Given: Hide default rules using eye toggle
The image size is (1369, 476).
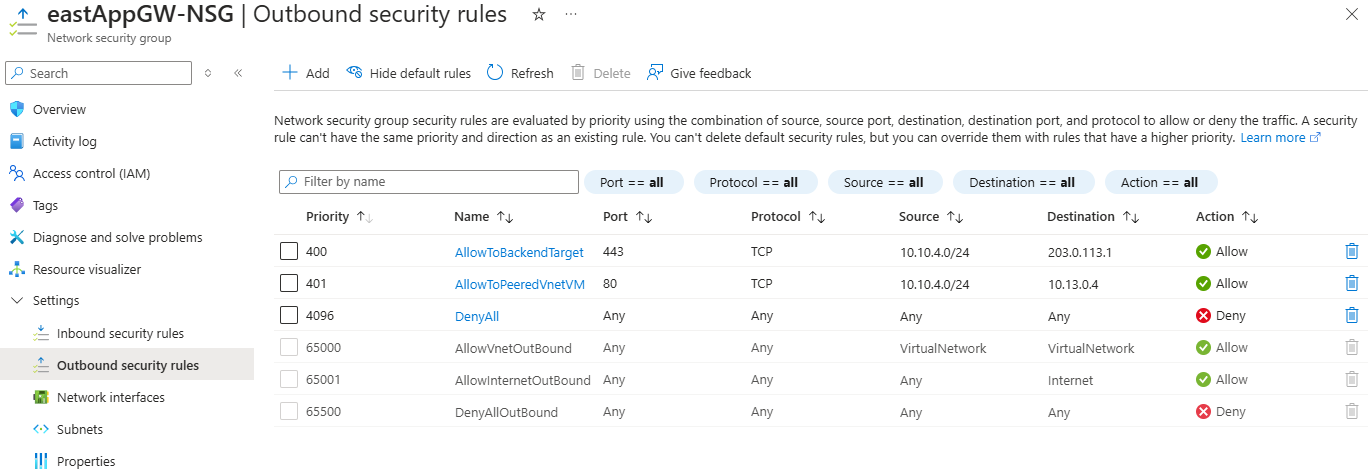Looking at the screenshot, I should pos(354,73).
